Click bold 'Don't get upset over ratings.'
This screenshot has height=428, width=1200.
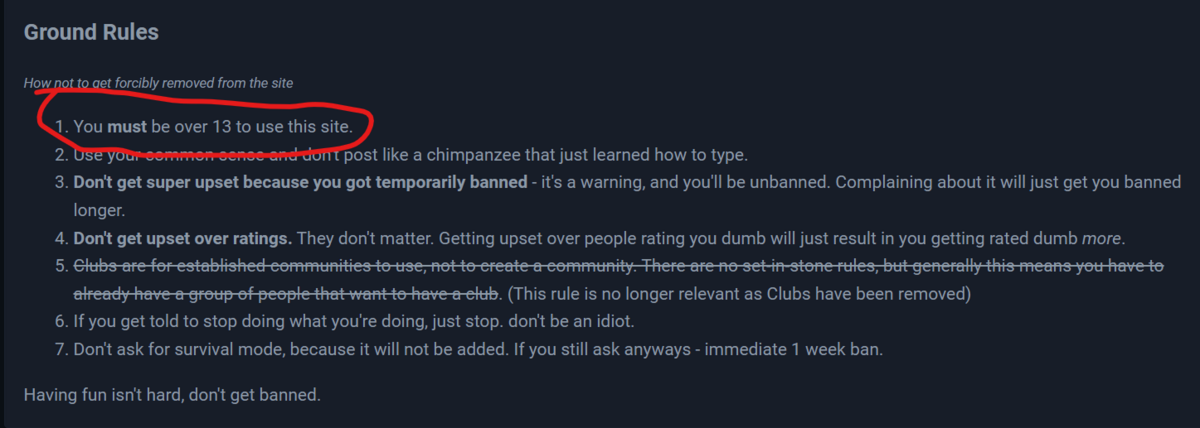point(182,239)
